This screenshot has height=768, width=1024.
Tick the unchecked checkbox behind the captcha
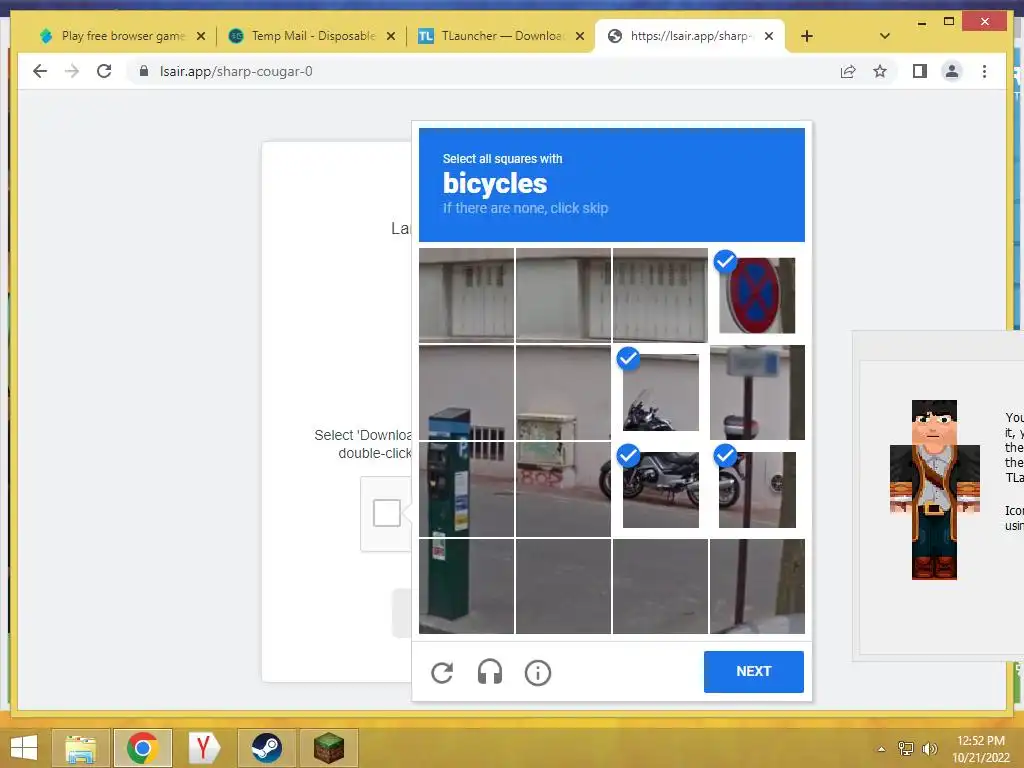coord(387,513)
